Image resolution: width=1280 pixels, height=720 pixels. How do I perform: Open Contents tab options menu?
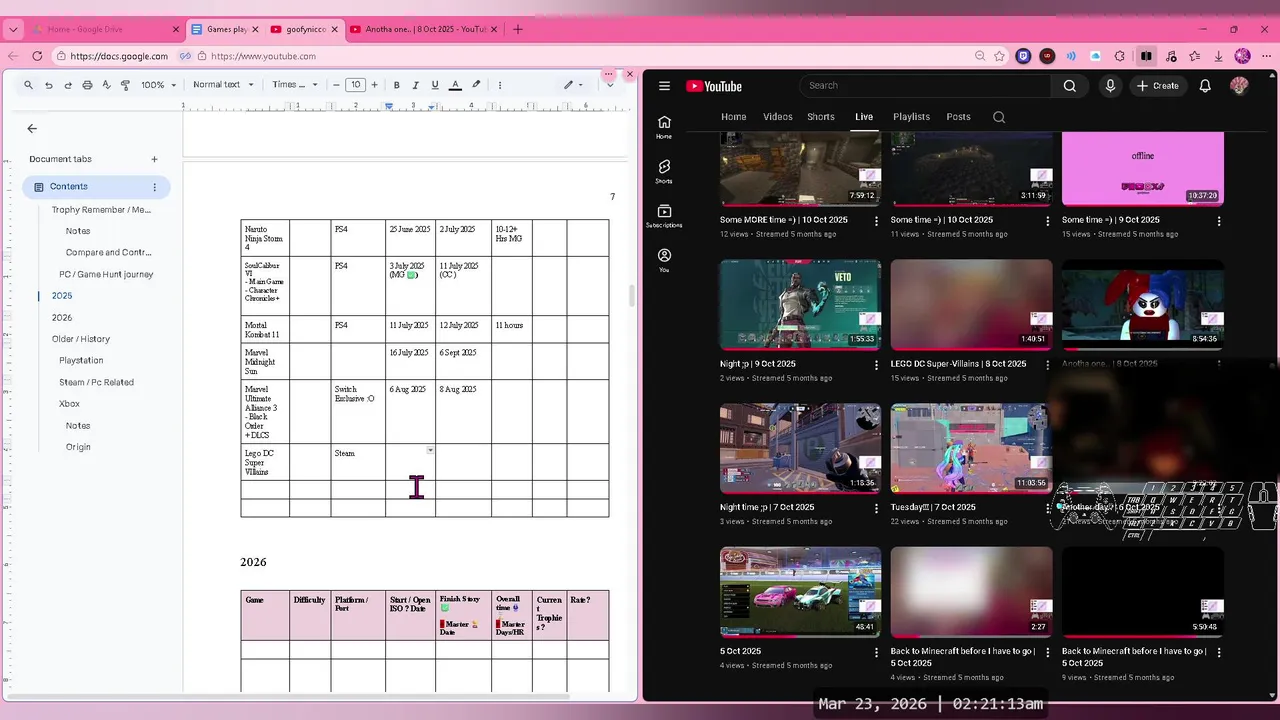[x=154, y=187]
